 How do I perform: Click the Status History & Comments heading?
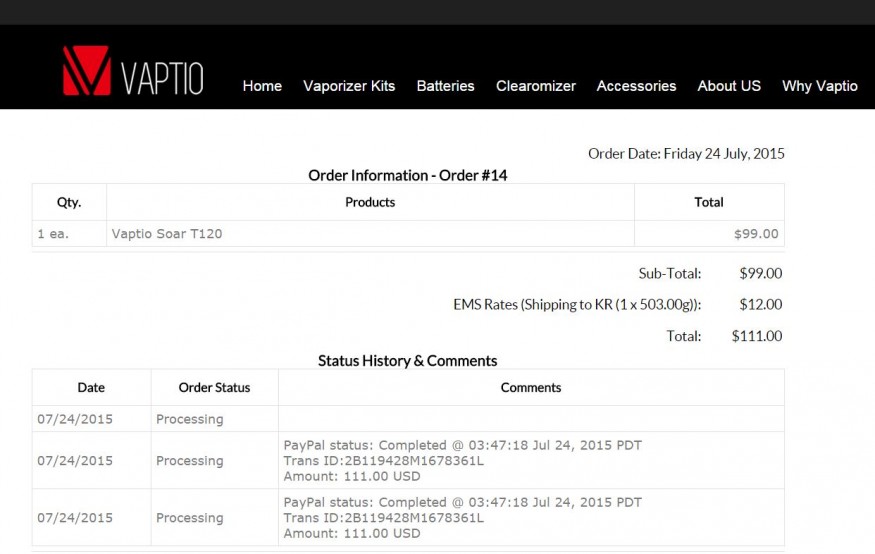coord(407,361)
